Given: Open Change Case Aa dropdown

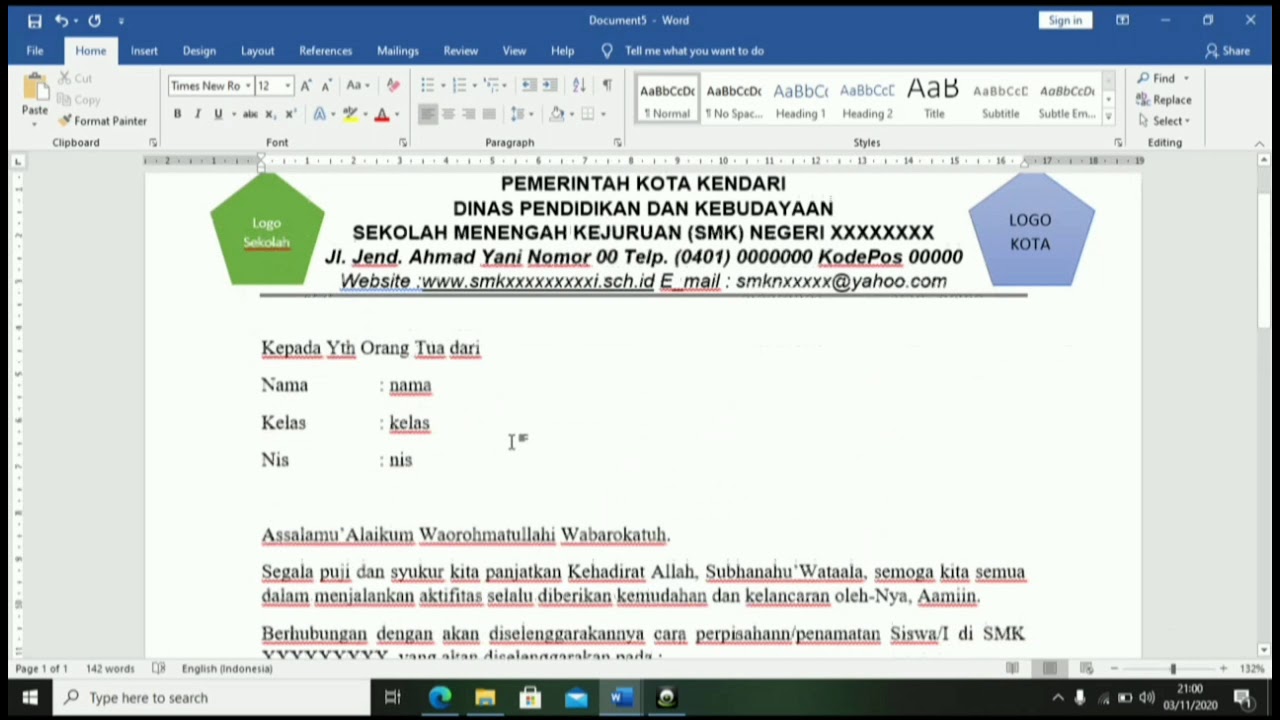Looking at the screenshot, I should coord(358,86).
